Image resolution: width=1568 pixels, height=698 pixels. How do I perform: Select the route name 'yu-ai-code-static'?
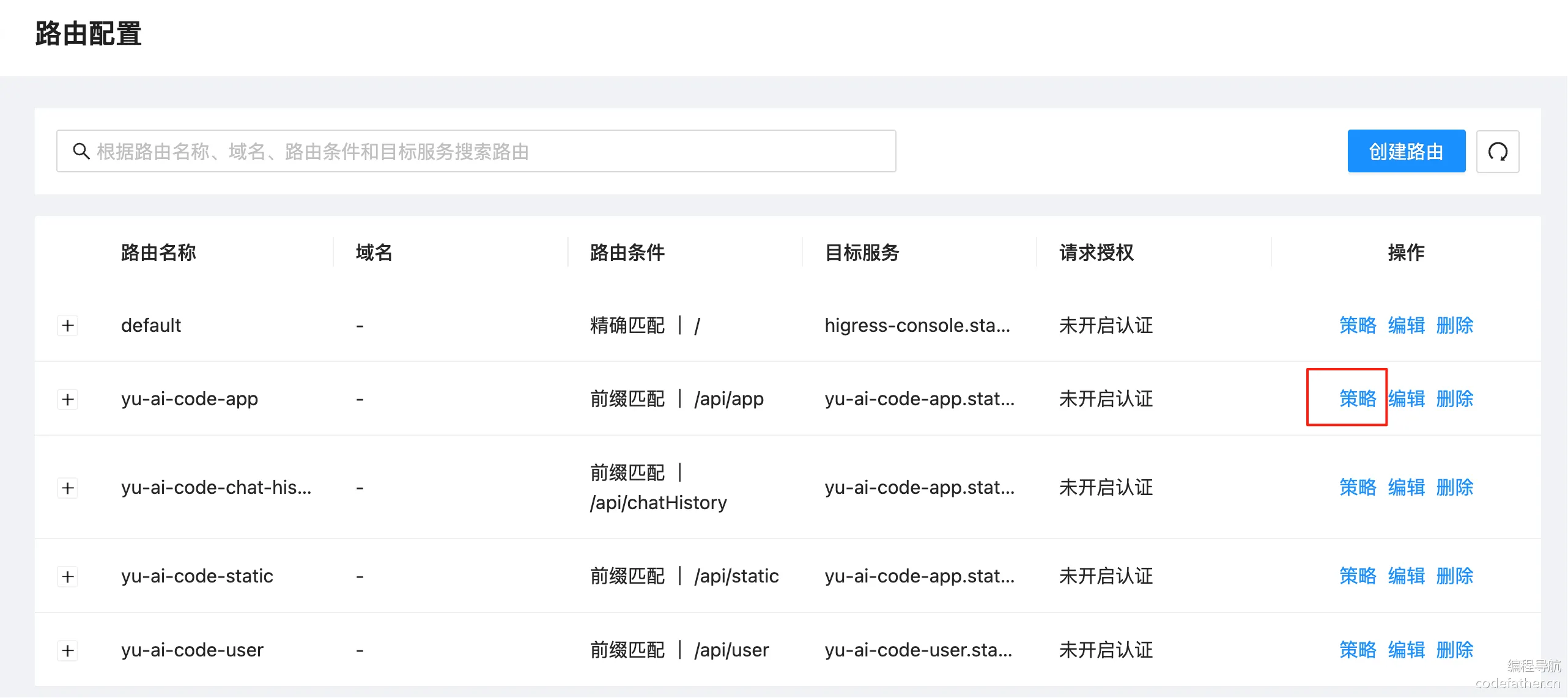coord(197,576)
